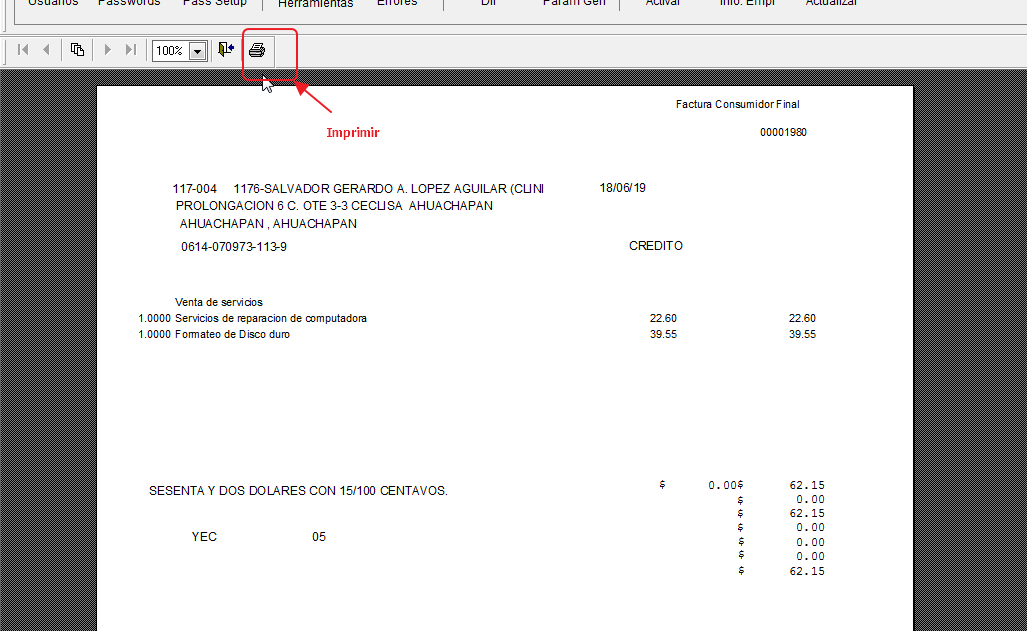Click the final total 62.15 at the bottom
Image resolution: width=1027 pixels, height=631 pixels.
[807, 571]
